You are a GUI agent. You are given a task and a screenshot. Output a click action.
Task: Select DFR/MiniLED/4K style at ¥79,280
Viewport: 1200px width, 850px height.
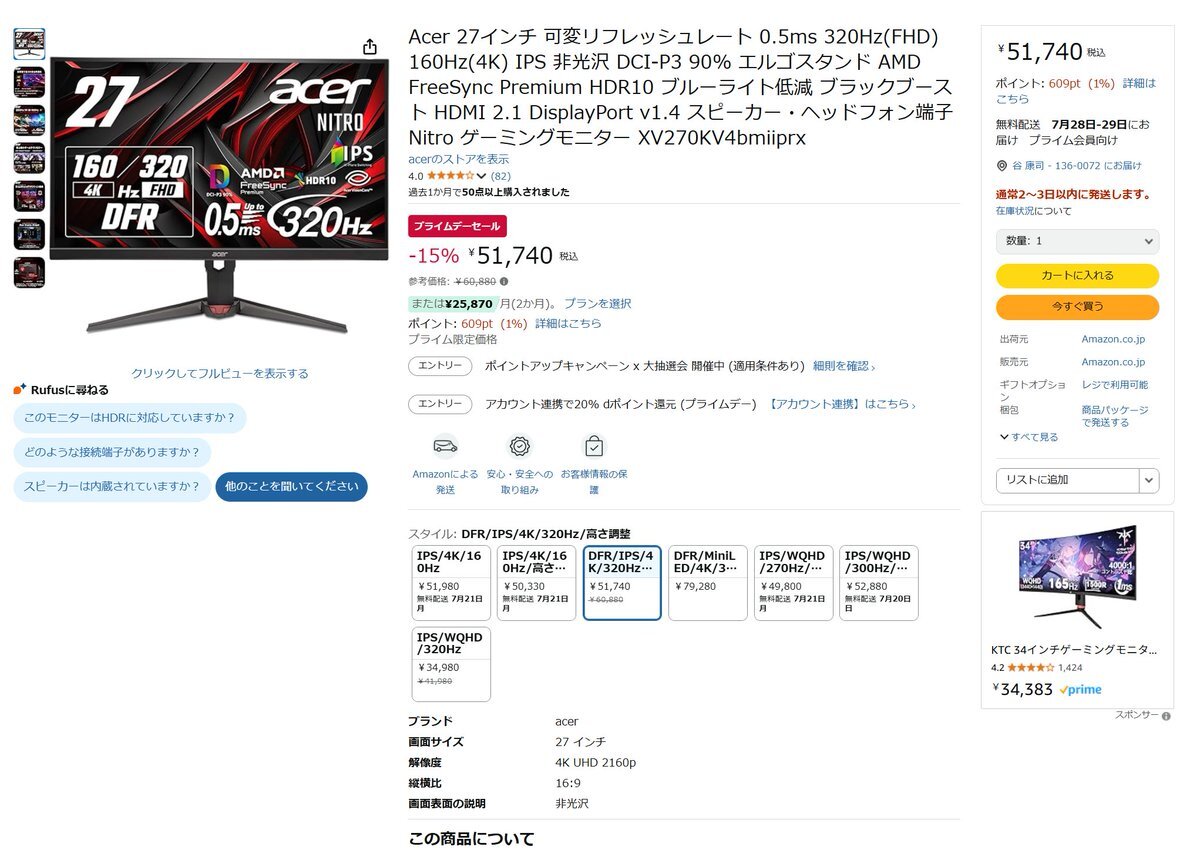click(x=707, y=583)
